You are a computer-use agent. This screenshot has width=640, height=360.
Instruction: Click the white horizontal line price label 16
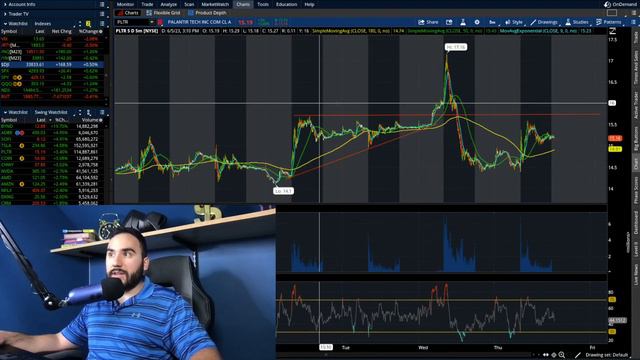[612, 103]
